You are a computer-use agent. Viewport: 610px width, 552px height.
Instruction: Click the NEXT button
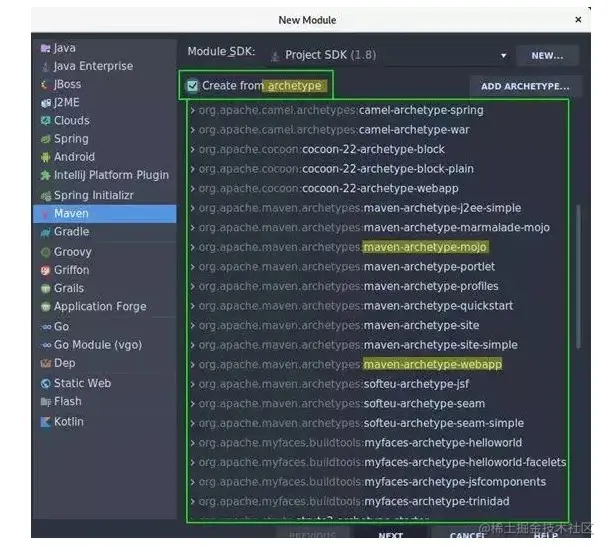point(390,535)
